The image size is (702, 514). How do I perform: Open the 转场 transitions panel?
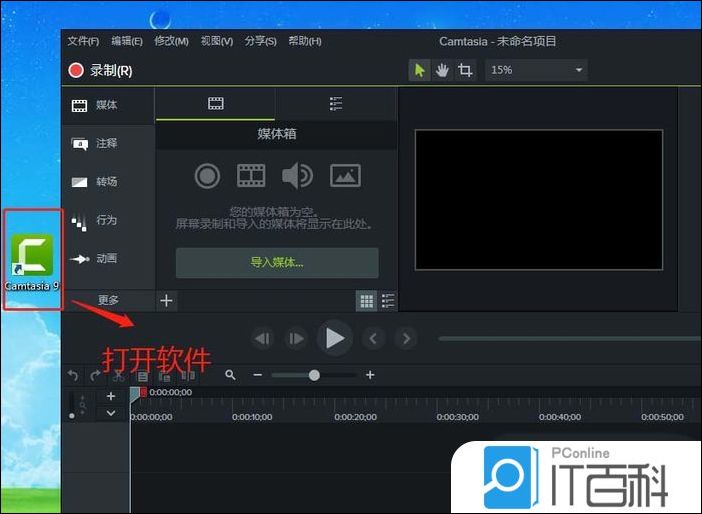click(x=108, y=182)
